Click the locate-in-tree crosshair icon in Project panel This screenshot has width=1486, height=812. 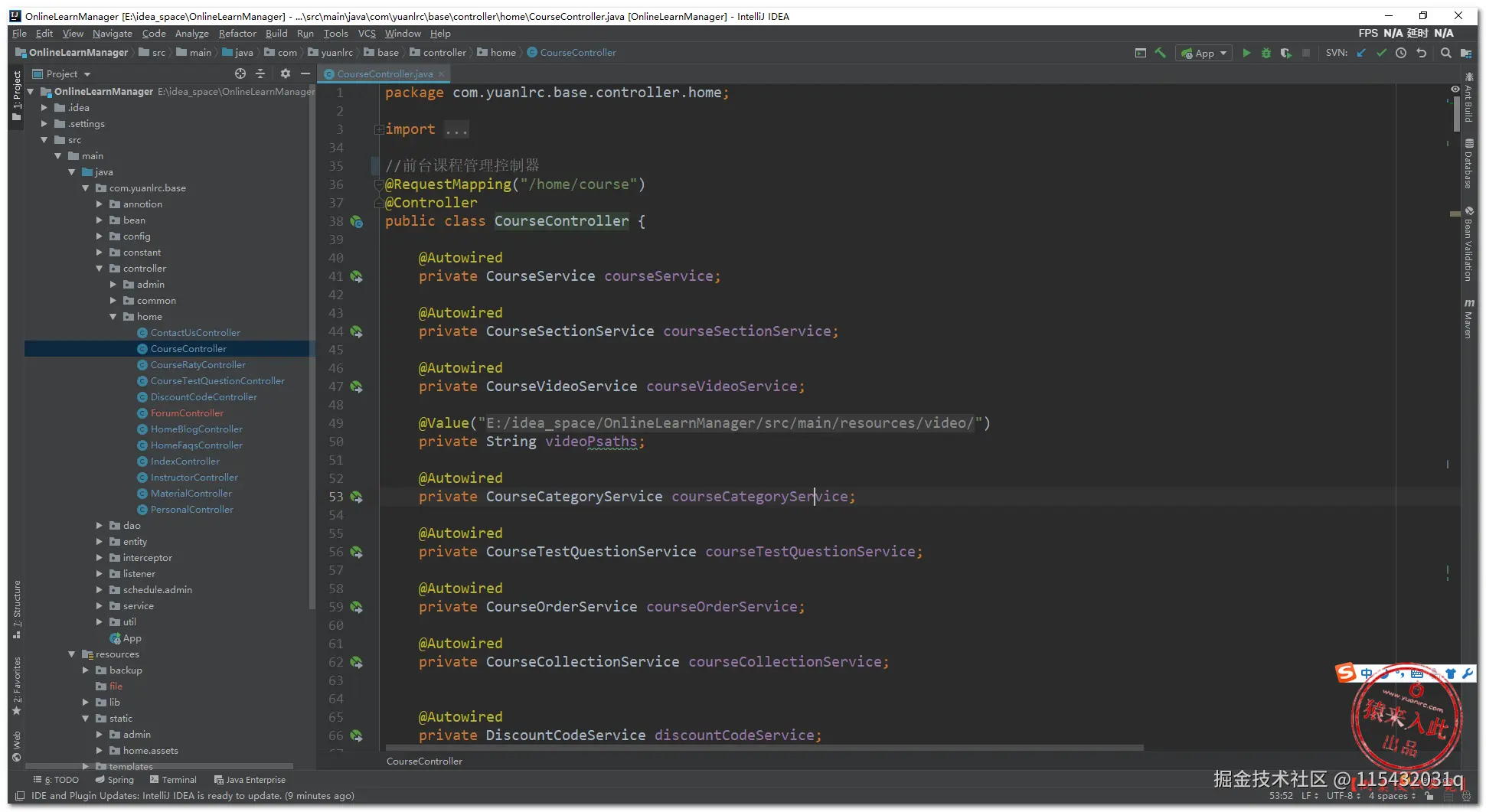point(240,73)
